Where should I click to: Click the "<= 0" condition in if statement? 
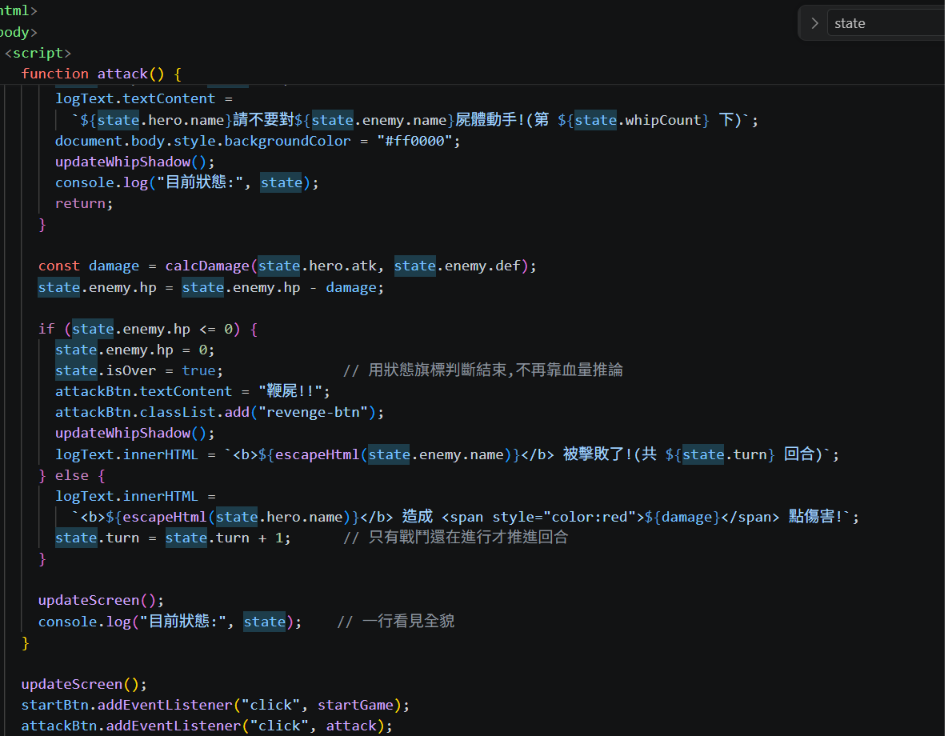point(215,329)
